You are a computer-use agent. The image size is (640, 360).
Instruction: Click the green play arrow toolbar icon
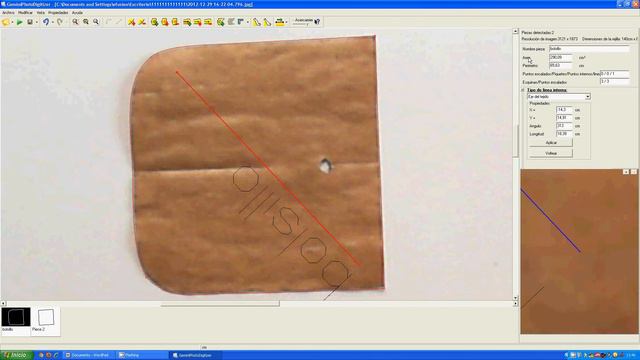coord(19,22)
